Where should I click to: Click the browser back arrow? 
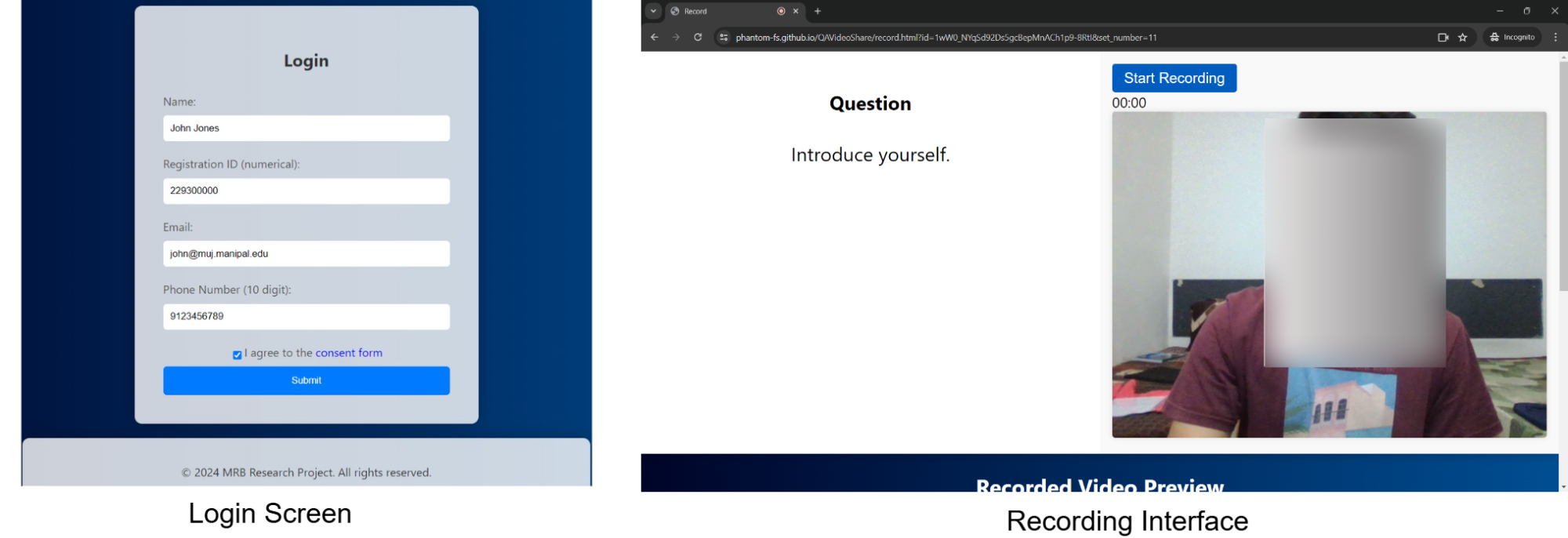[x=654, y=37]
